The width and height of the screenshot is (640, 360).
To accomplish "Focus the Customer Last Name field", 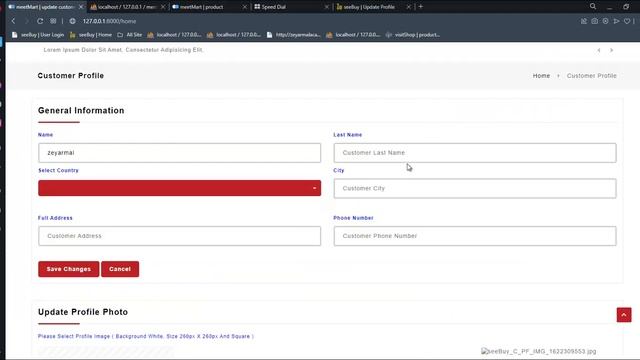I will click(x=475, y=153).
